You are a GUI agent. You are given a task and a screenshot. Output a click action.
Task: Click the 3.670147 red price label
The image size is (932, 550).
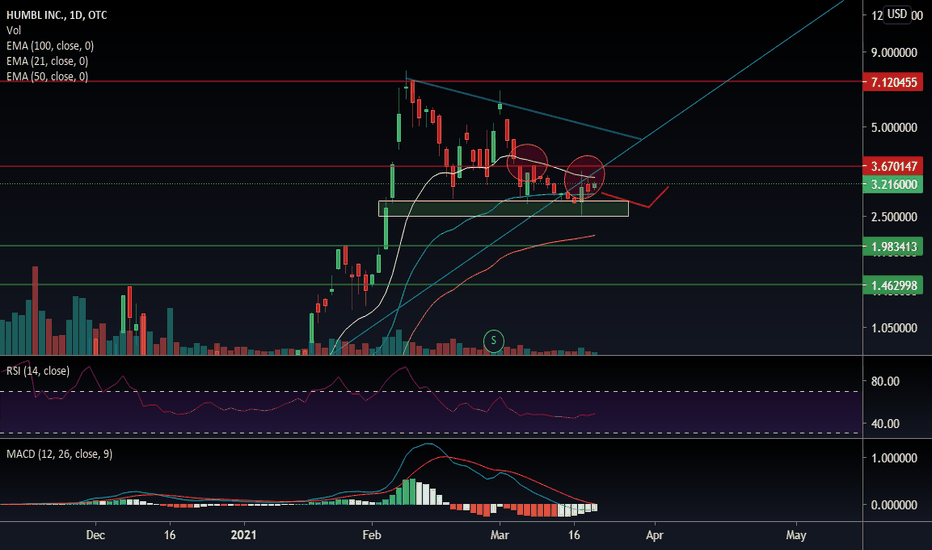(x=893, y=166)
